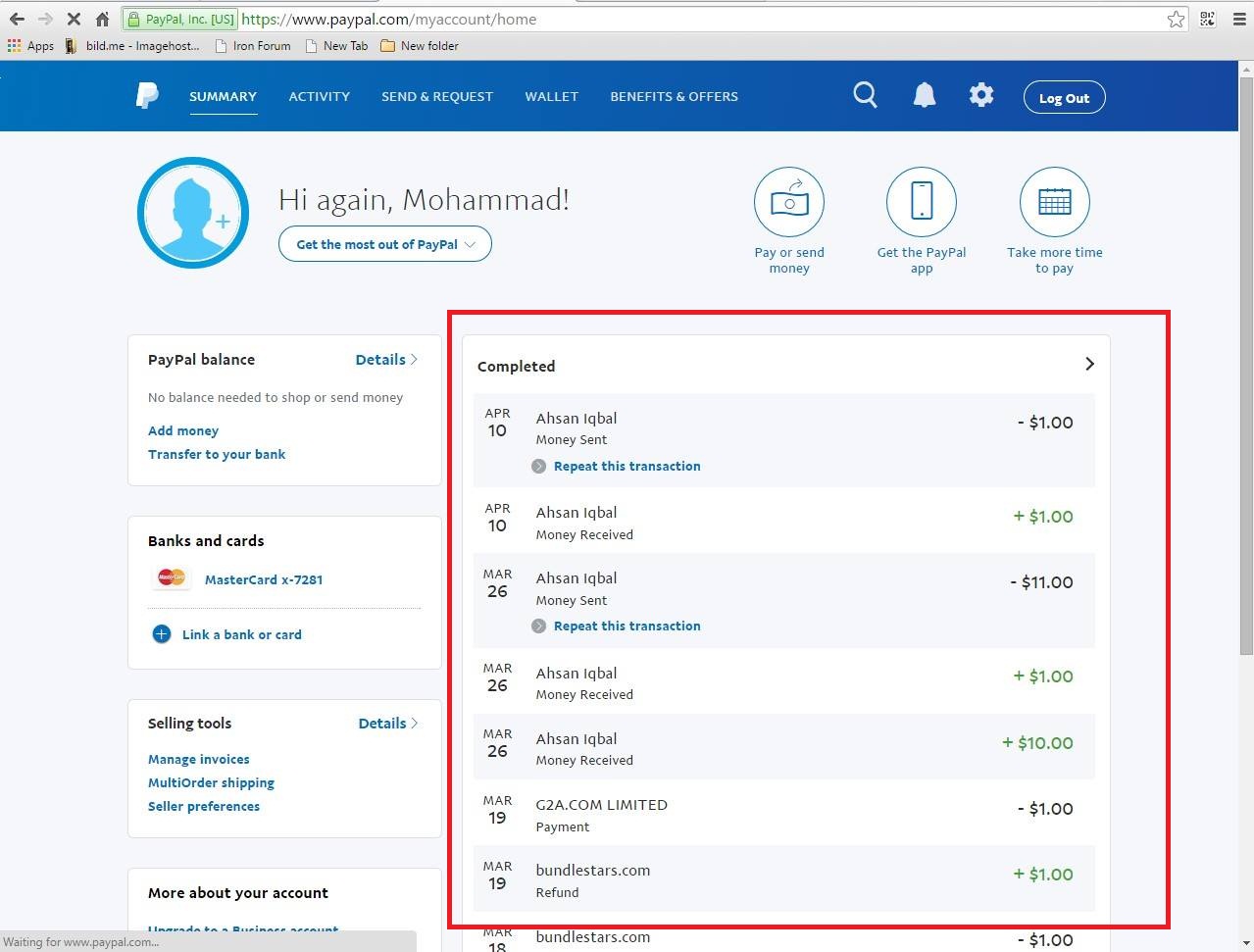1254x952 pixels.
Task: Expand Get the most out of PayPal dropdown
Action: (x=385, y=244)
